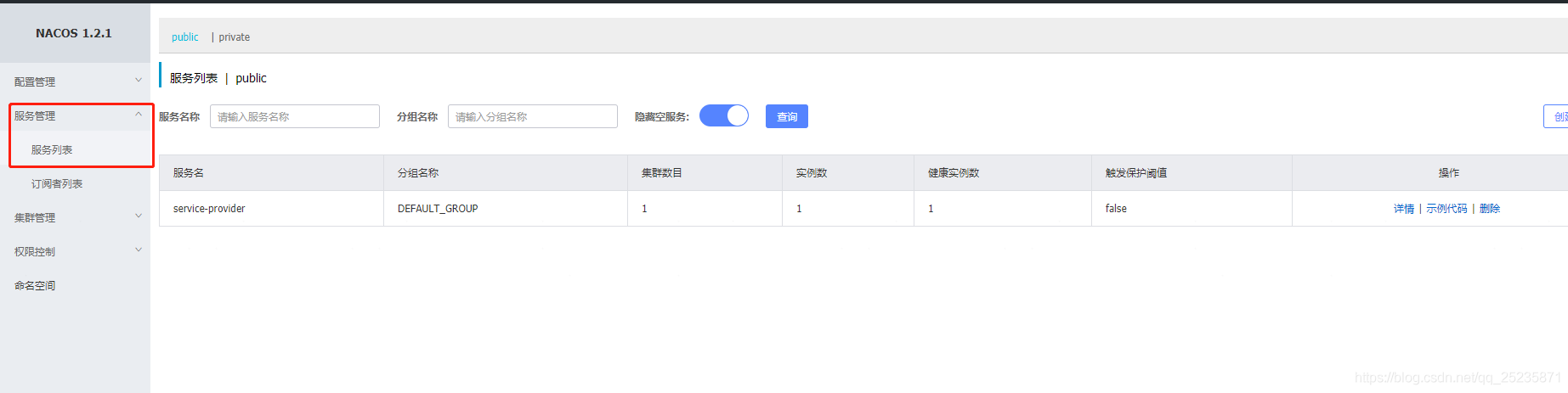
Task: Click the partially visible 创建 button
Action: tap(1556, 116)
